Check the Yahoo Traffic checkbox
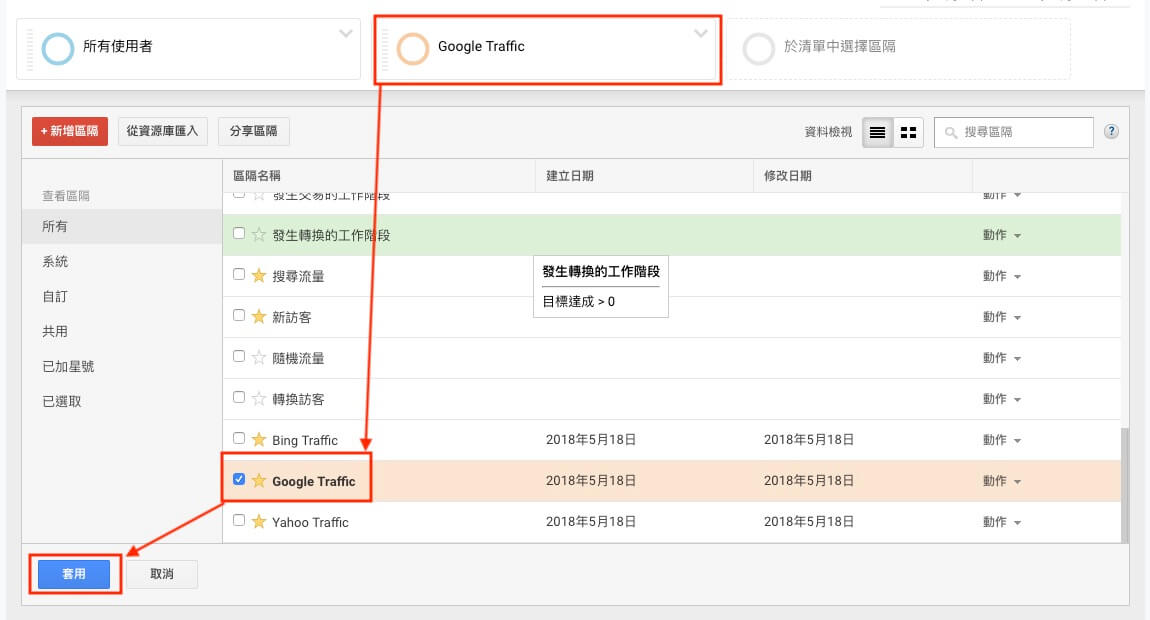The height and width of the screenshot is (620, 1150). pos(238,520)
